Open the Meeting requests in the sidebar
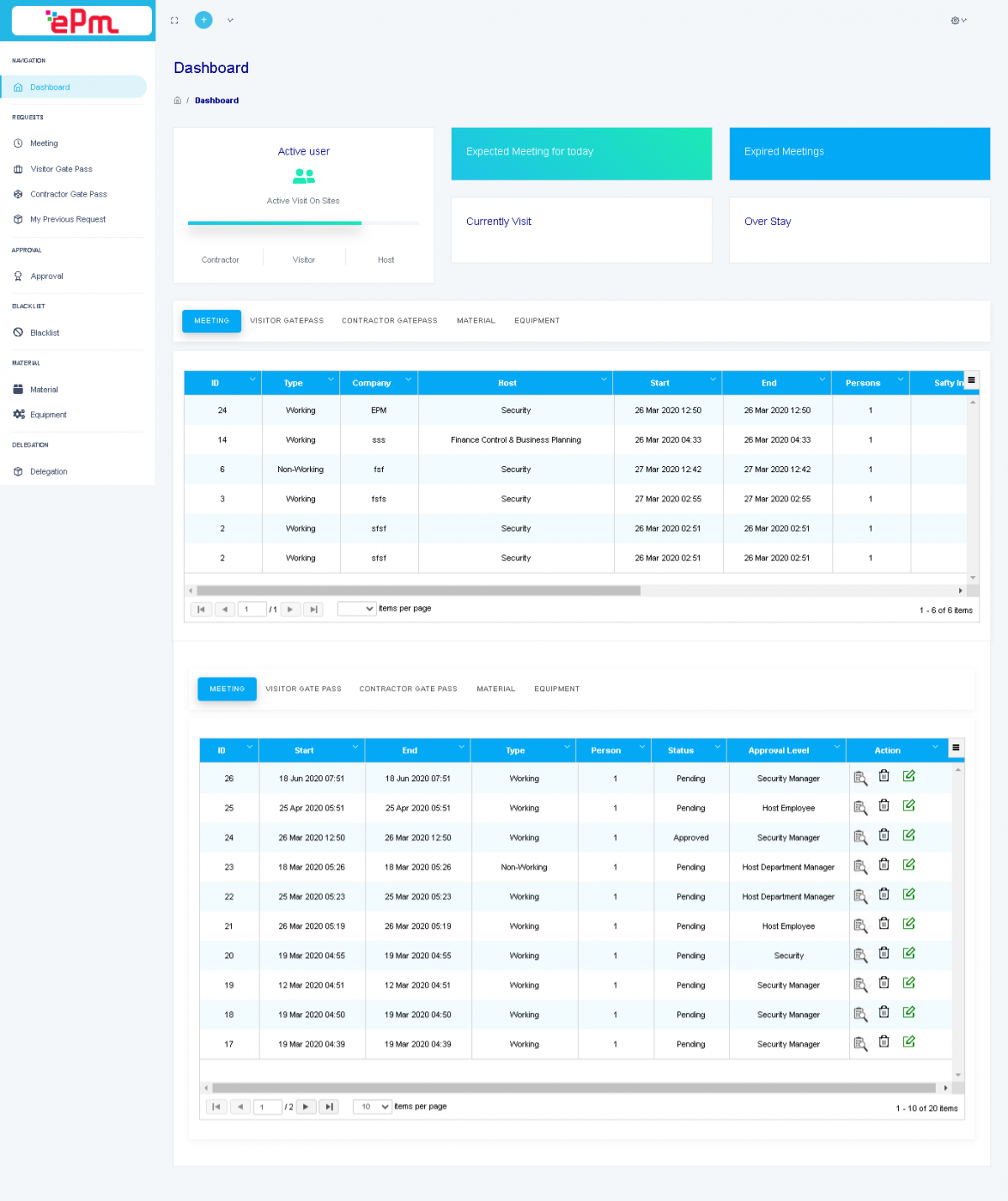 coord(44,143)
